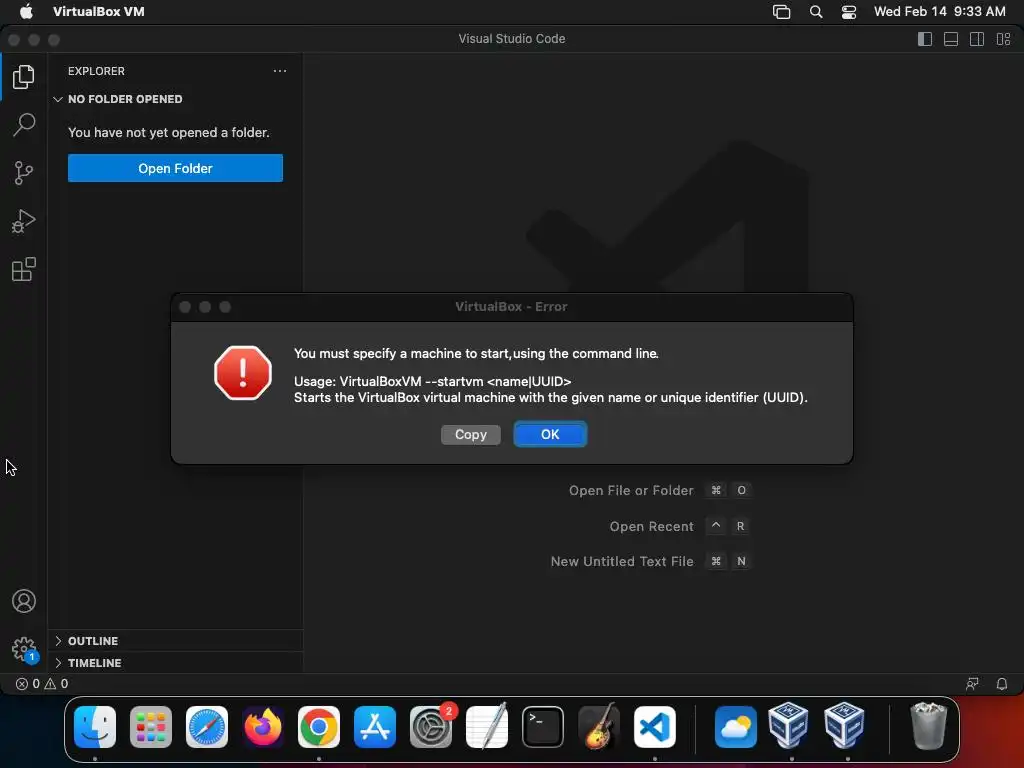Viewport: 1024px width, 768px height.
Task: Open TextEdit from the Dock
Action: (x=487, y=726)
